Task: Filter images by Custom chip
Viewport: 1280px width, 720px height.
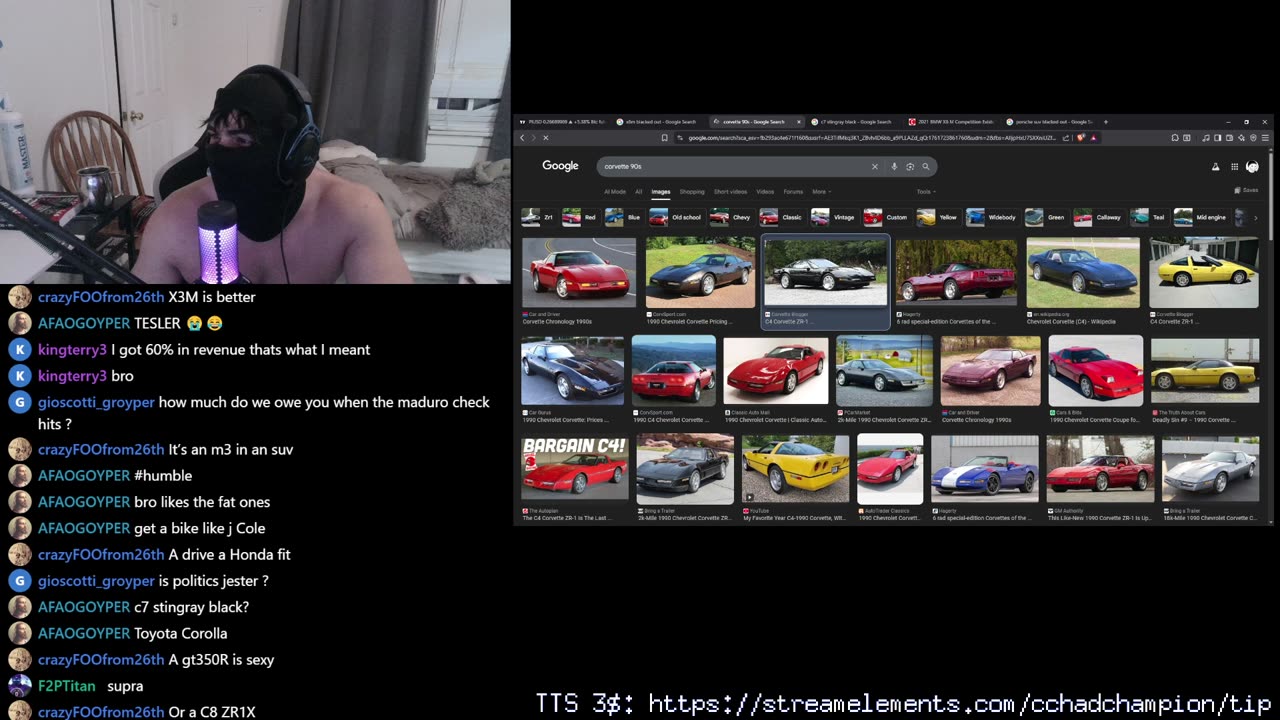Action: point(887,217)
